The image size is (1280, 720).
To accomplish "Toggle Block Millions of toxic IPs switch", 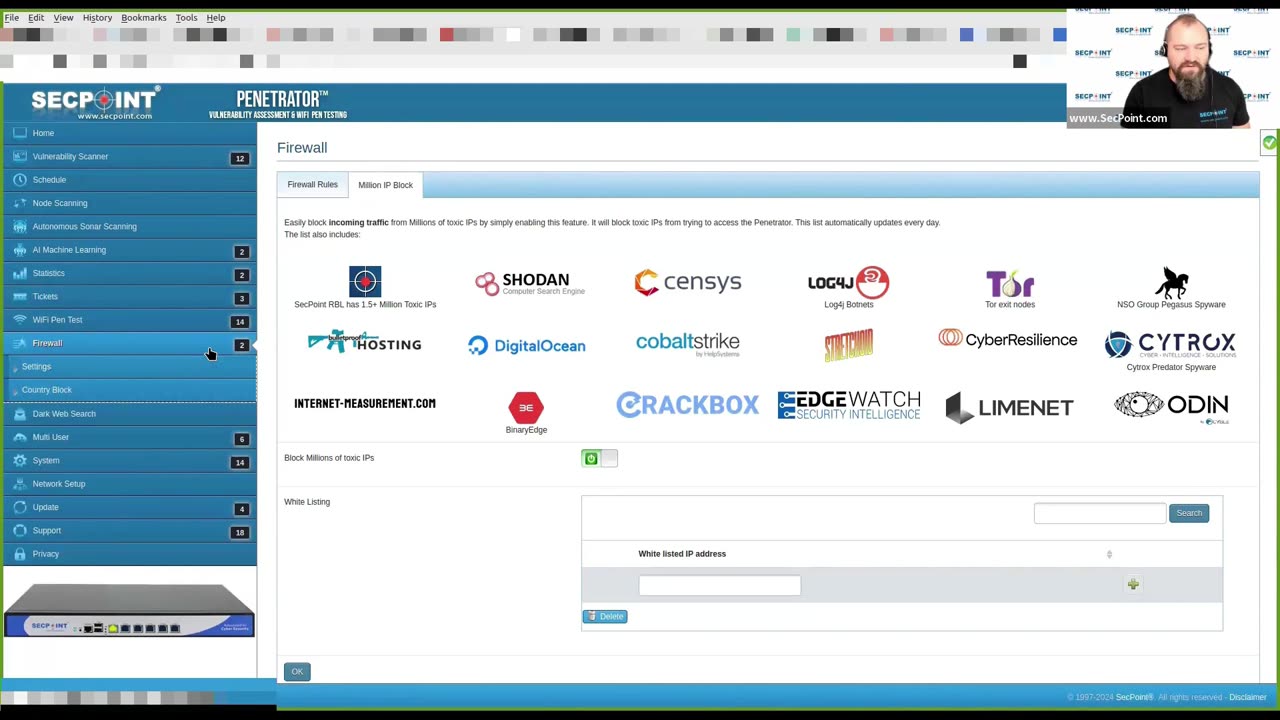I will 599,458.
